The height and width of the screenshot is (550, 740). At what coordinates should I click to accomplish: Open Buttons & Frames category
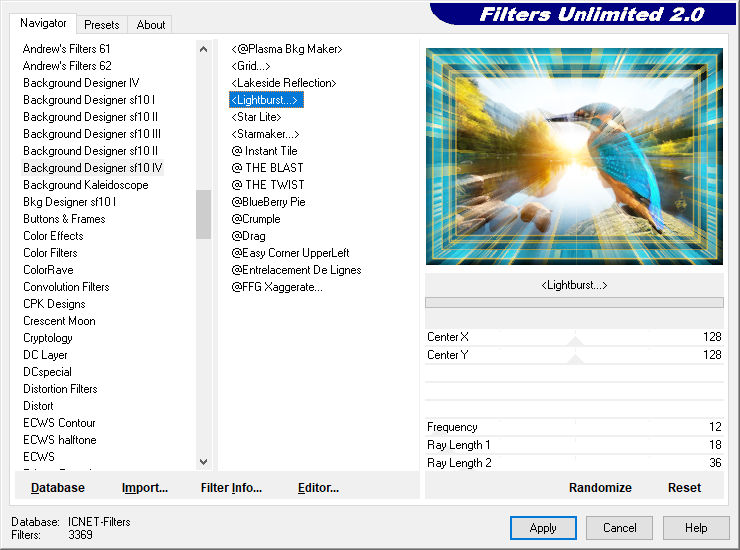[x=64, y=219]
